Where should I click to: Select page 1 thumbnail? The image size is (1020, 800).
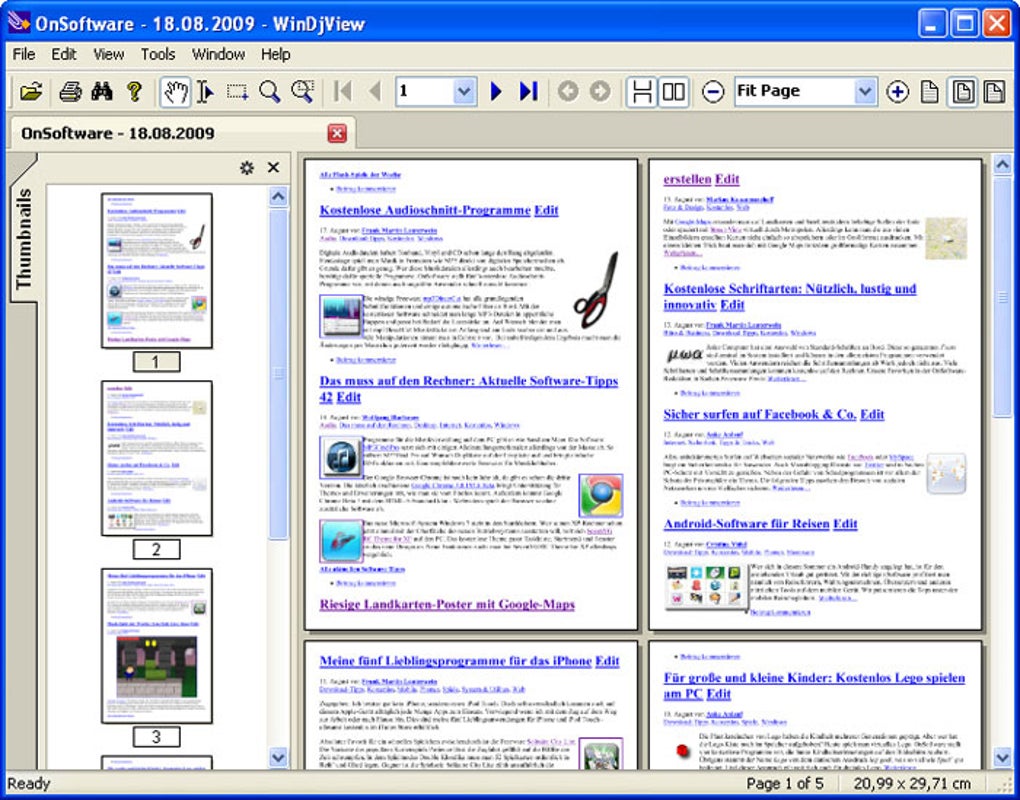pos(157,270)
